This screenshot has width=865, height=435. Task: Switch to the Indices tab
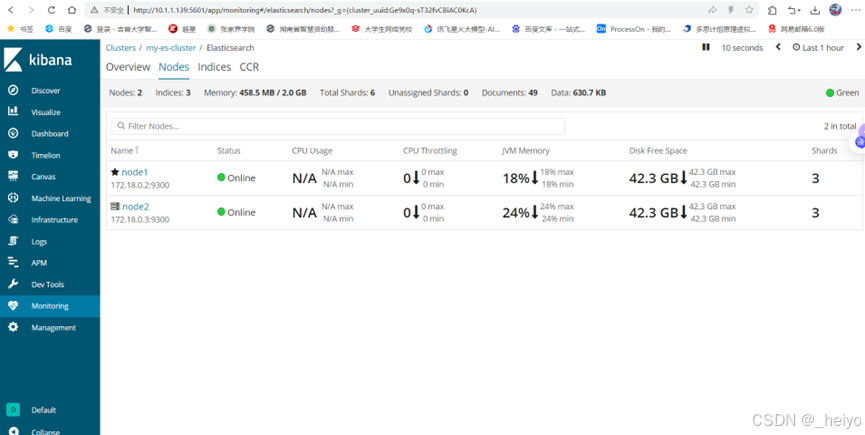215,67
